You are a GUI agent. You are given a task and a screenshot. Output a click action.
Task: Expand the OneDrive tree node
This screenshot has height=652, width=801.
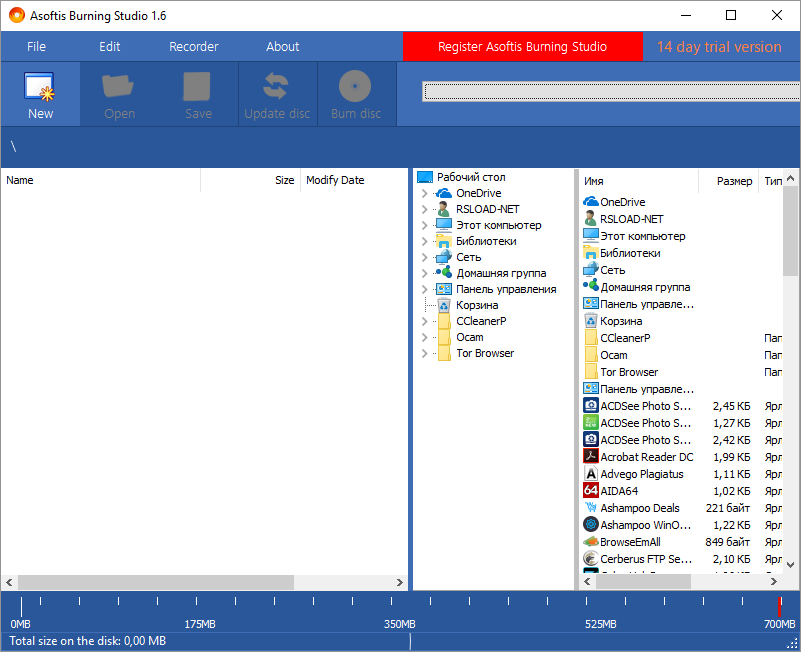click(425, 193)
